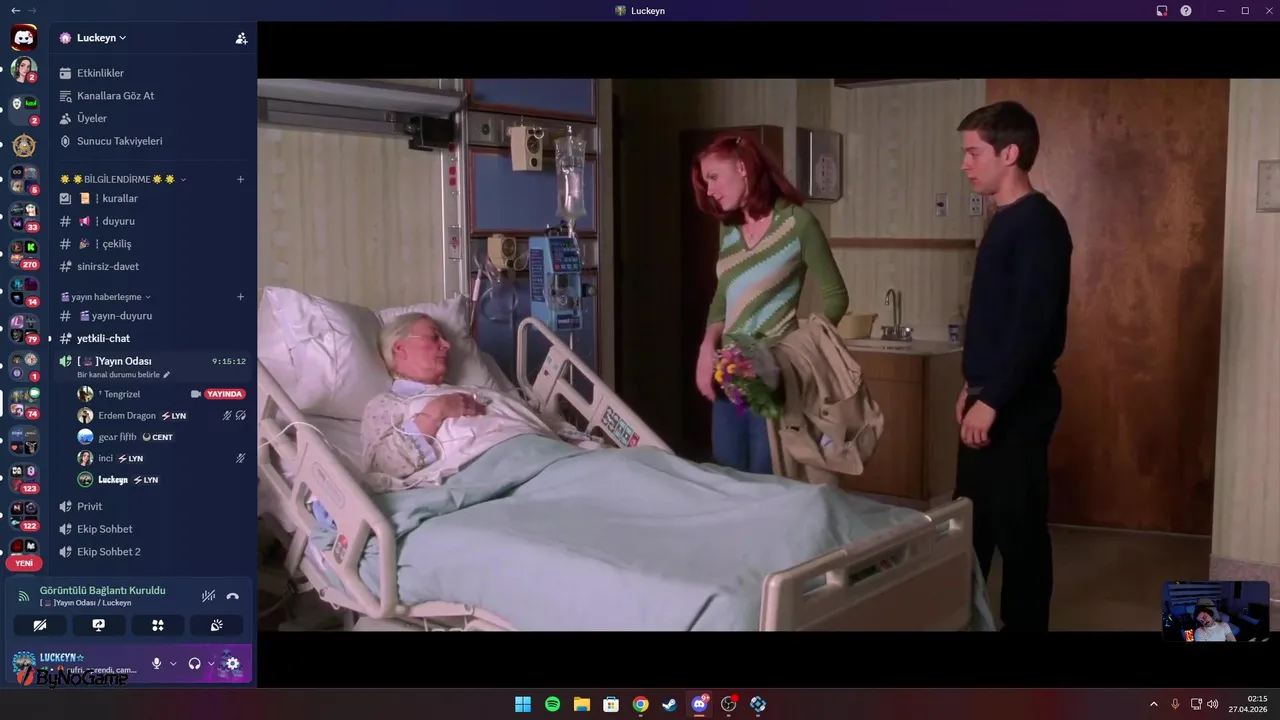Open the activities button in voice panel
1280x720 pixels.
(157, 625)
